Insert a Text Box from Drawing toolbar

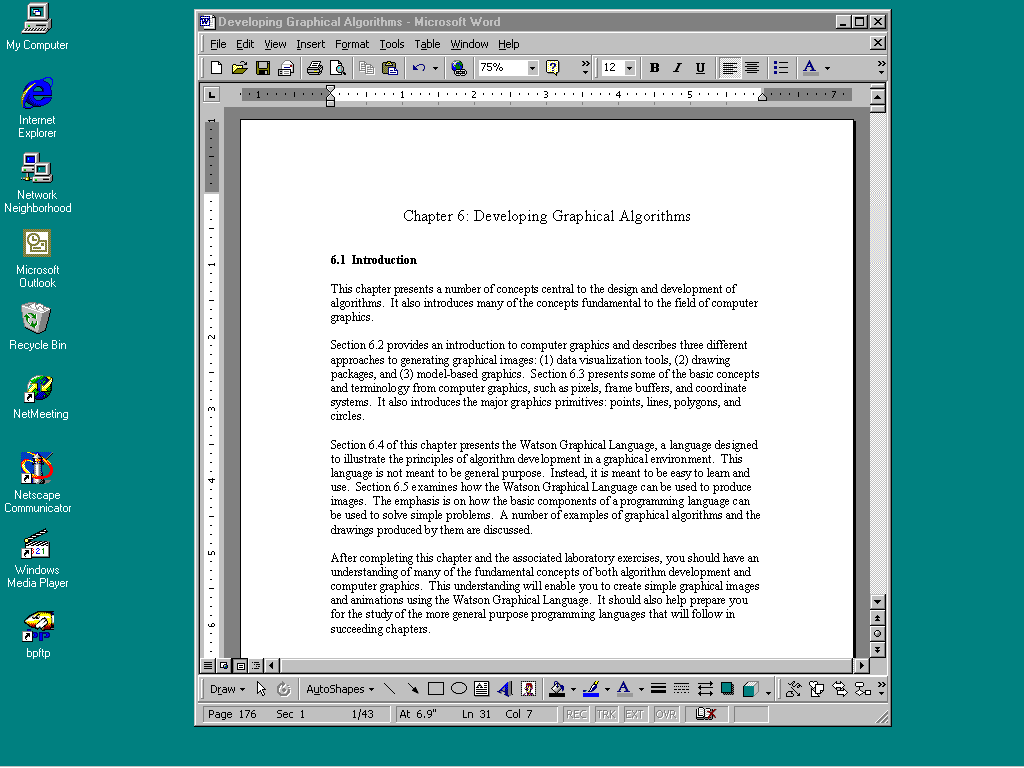[482, 689]
